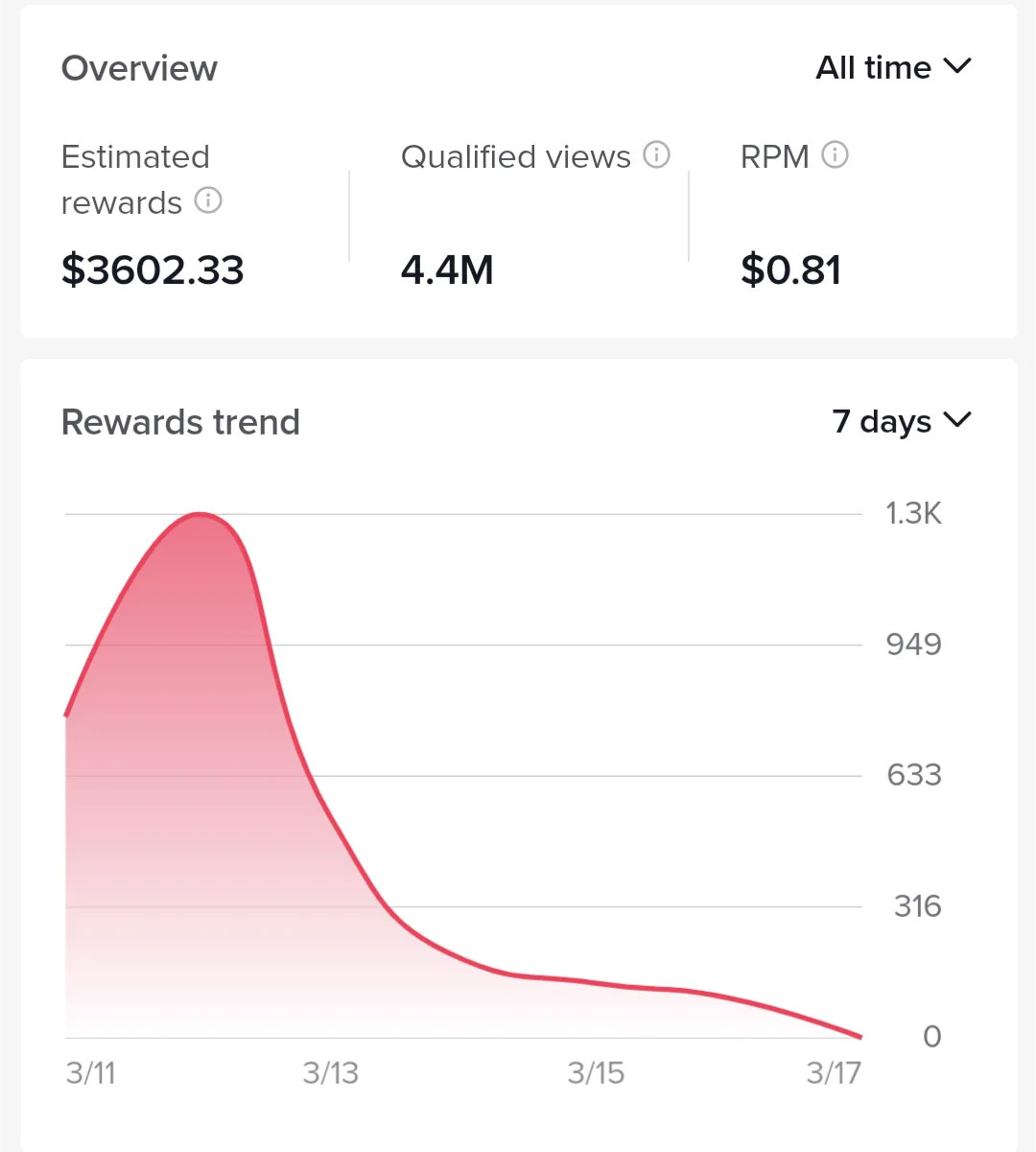Click the 3/11 date label on chart
This screenshot has width=1036, height=1152.
click(x=90, y=1072)
